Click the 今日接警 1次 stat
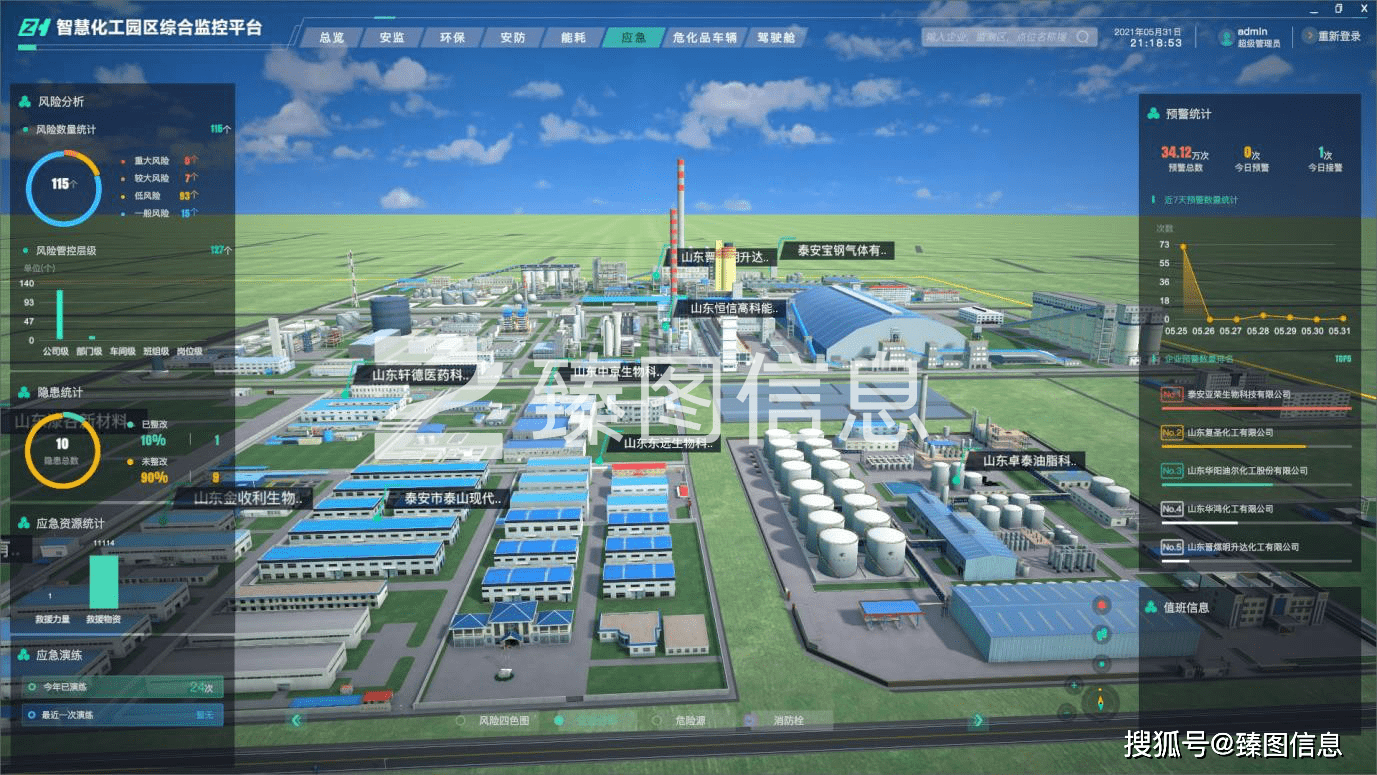The image size is (1377, 775). point(1325,159)
